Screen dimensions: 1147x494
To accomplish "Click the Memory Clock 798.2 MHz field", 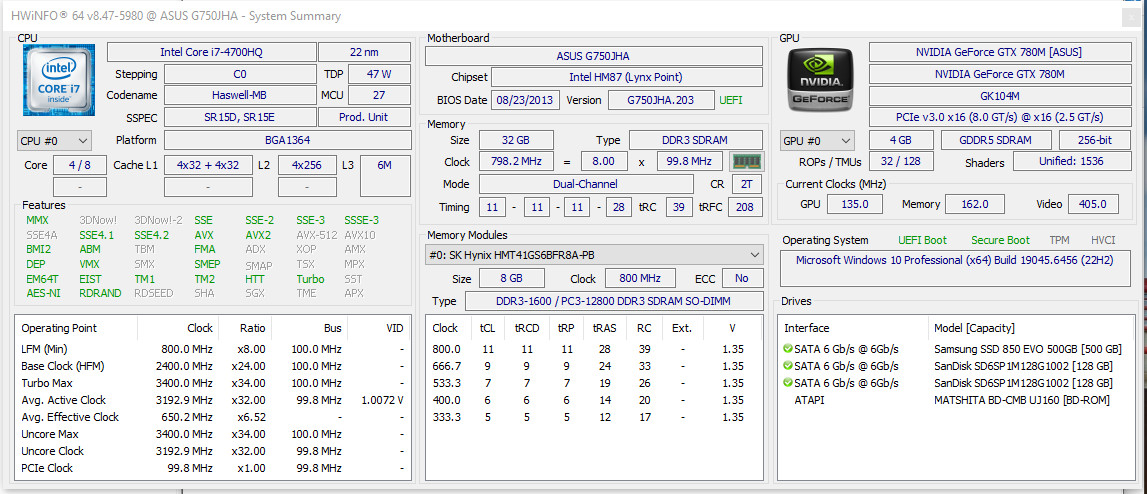I will tap(516, 162).
